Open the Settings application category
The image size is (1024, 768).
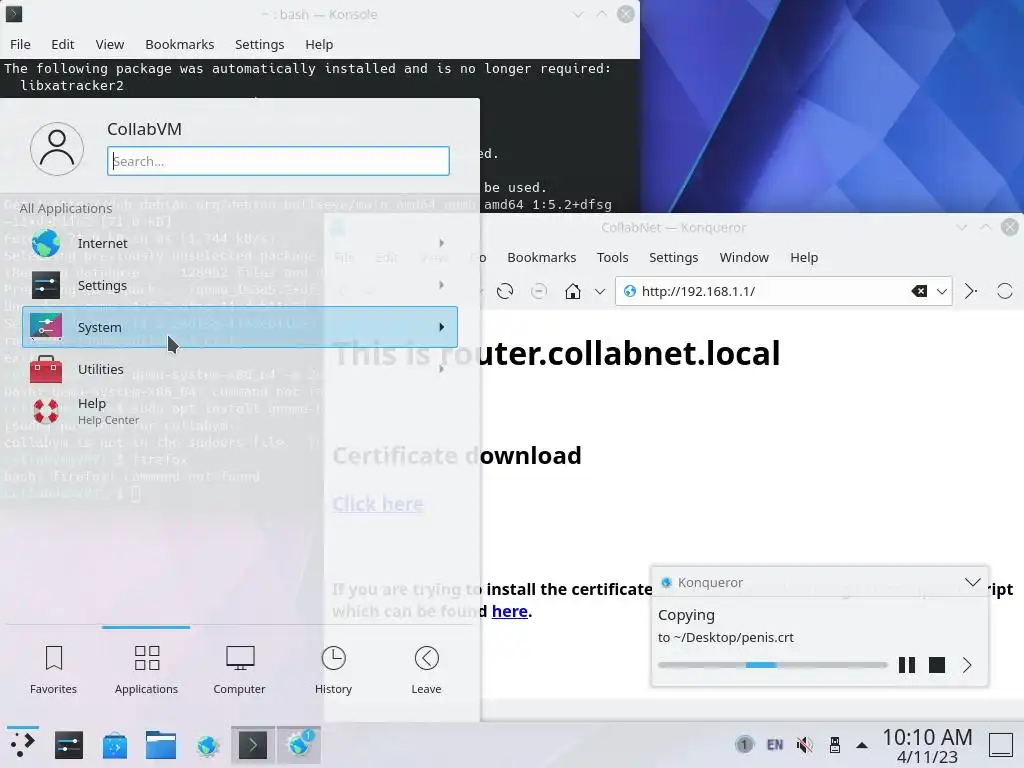239,285
